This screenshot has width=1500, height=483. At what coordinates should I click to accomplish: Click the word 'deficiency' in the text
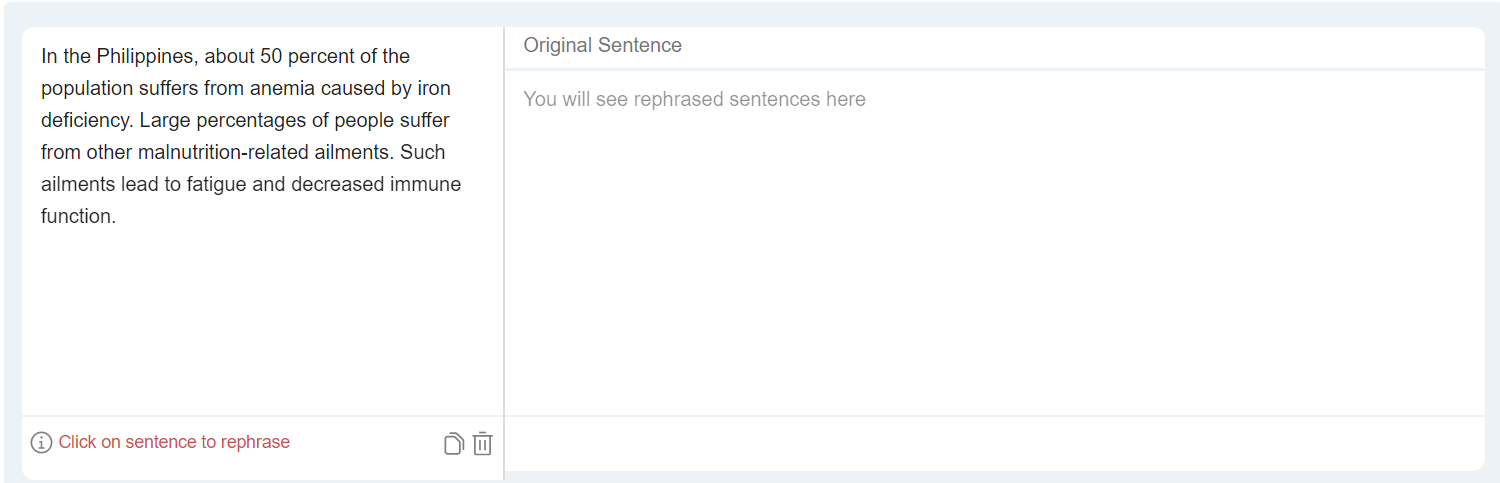[85, 120]
